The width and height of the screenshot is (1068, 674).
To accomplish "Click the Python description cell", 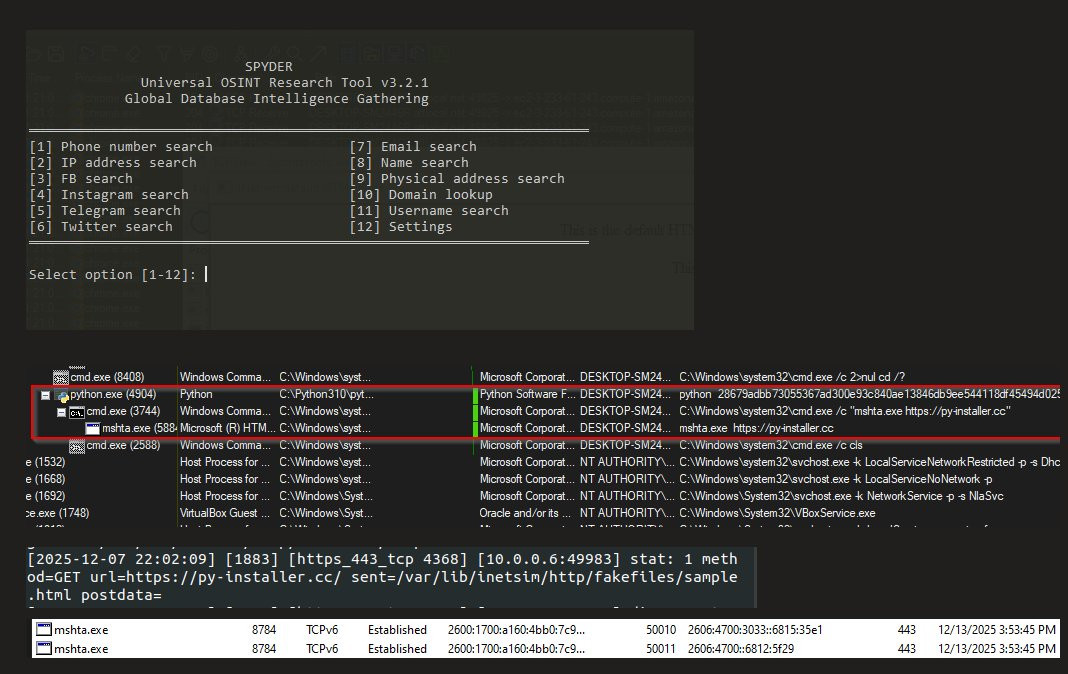I will click(x=196, y=394).
